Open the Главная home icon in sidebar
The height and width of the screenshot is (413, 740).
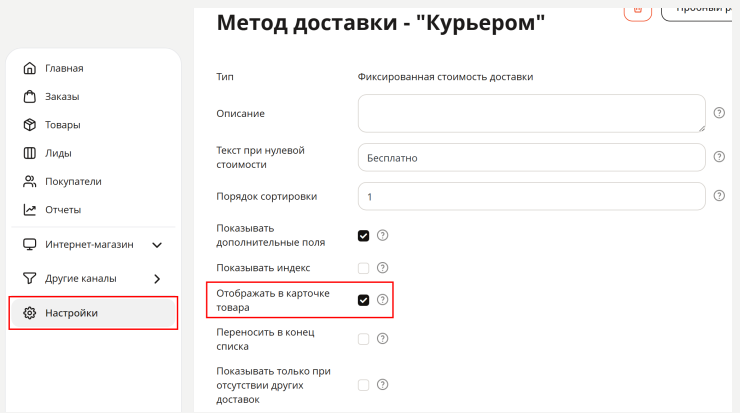click(x=29, y=68)
